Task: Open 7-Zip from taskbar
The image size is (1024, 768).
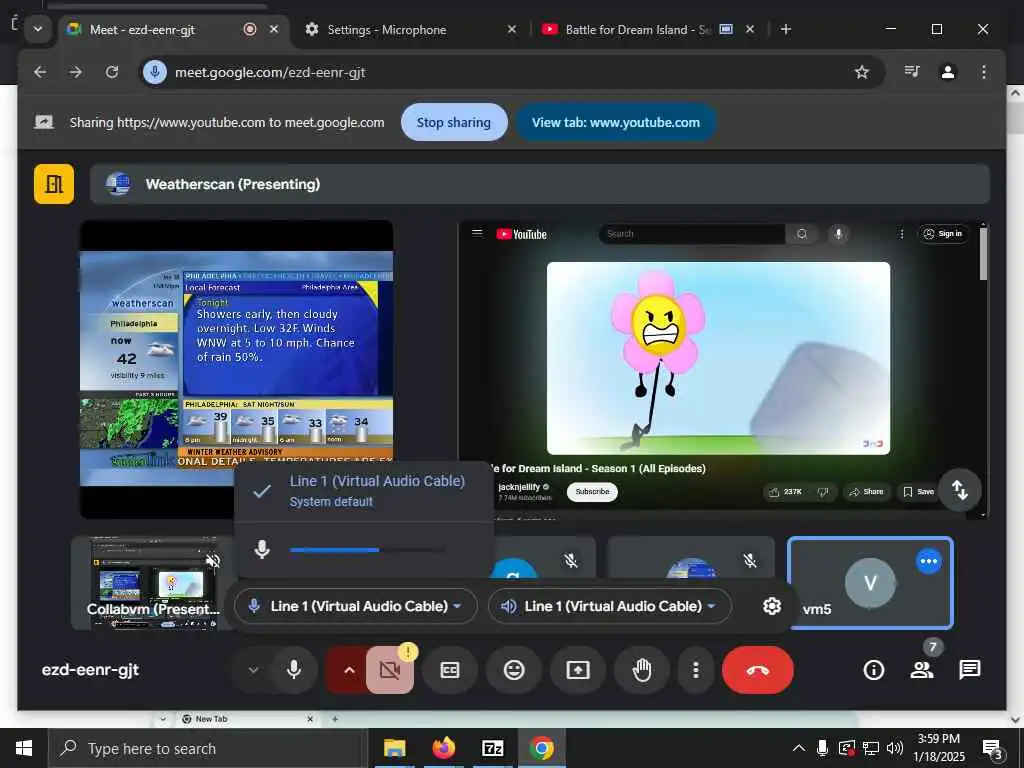Action: [x=492, y=748]
